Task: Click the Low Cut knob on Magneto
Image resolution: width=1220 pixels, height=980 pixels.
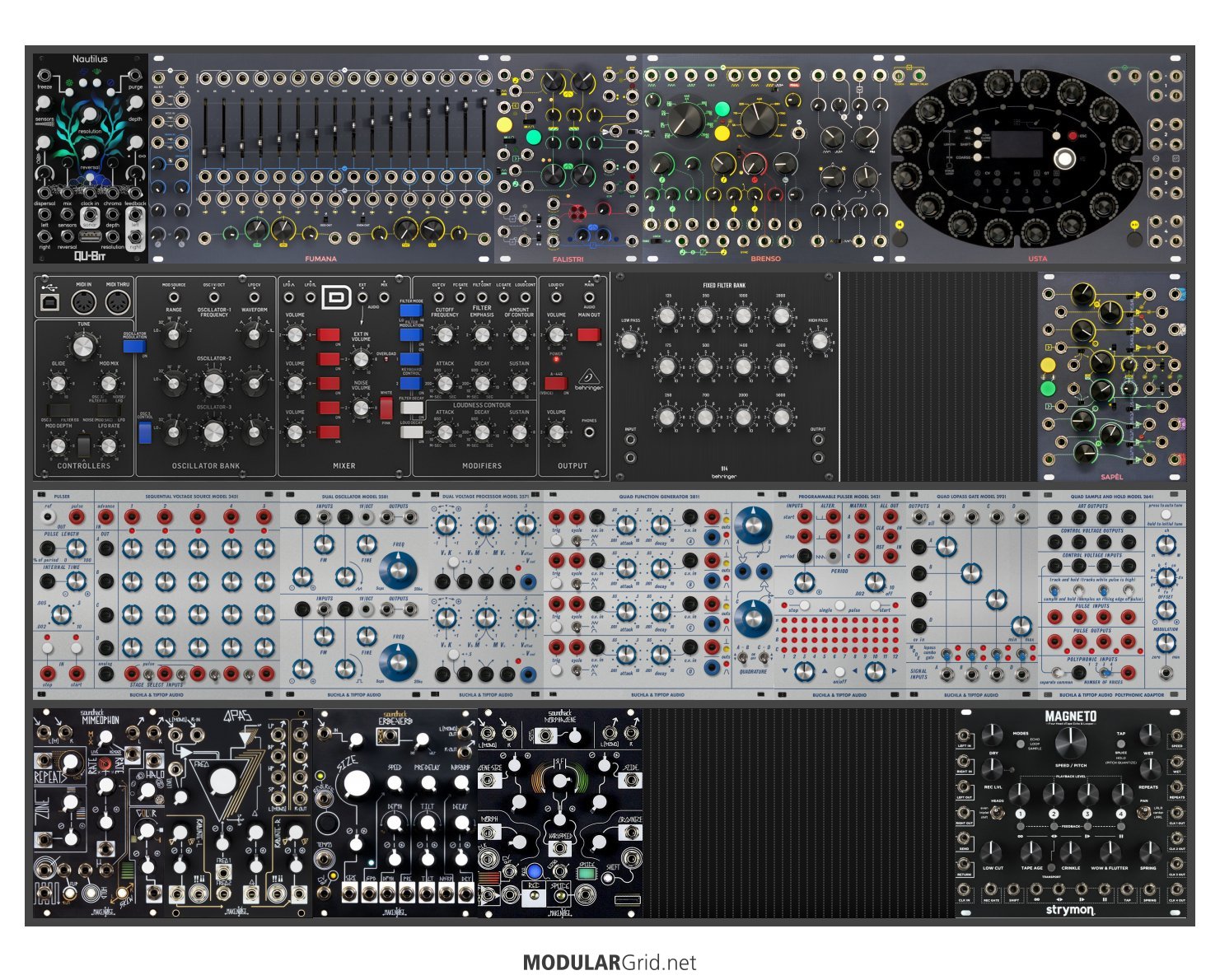Action: 993,851
